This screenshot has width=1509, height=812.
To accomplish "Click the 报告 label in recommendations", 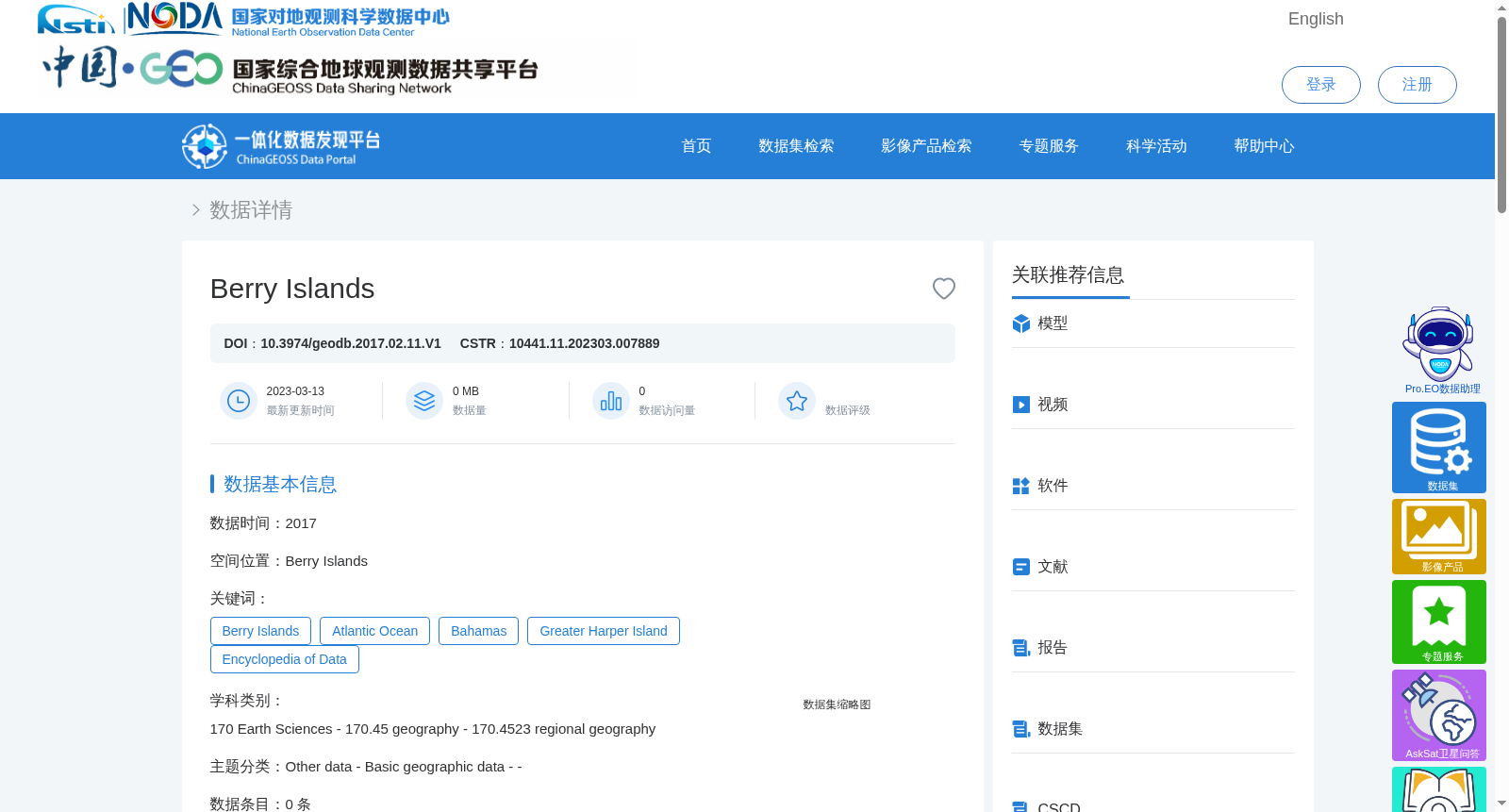I will (1053, 648).
